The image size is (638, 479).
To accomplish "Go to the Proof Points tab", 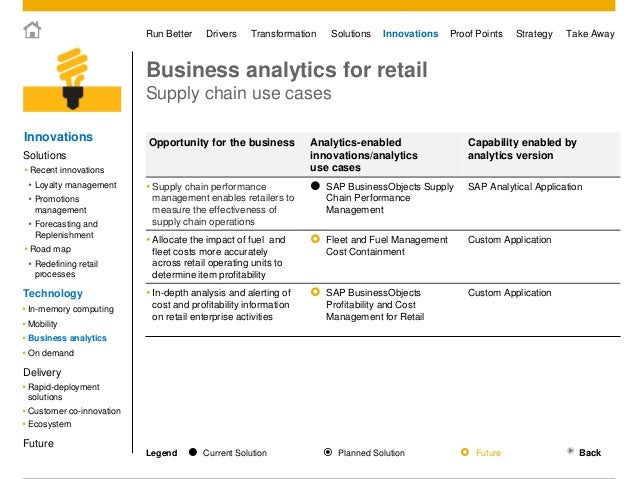I will pyautogui.click(x=476, y=34).
